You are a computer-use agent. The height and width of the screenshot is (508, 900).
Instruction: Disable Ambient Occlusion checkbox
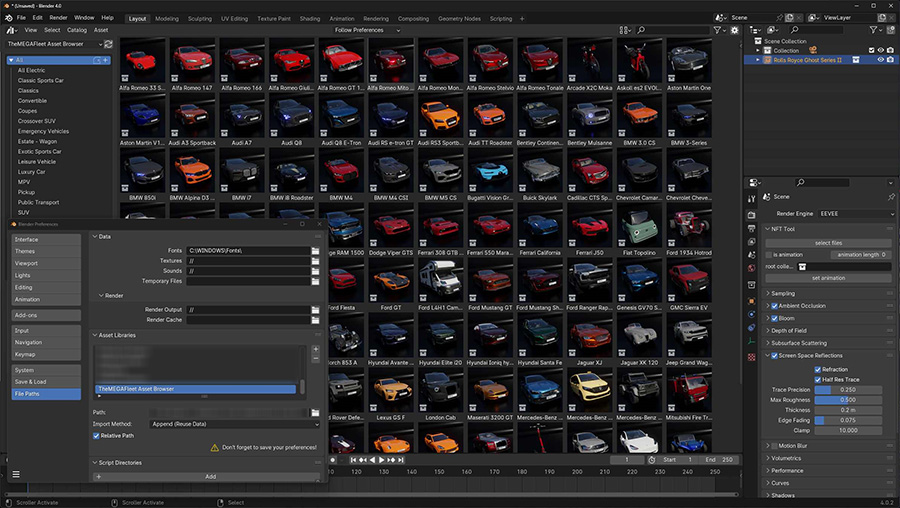point(774,306)
